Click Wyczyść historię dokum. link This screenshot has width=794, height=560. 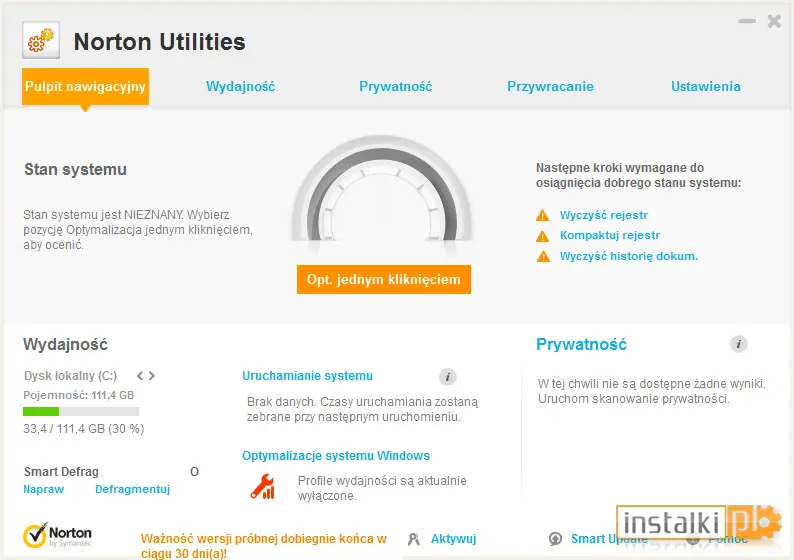coord(629,256)
